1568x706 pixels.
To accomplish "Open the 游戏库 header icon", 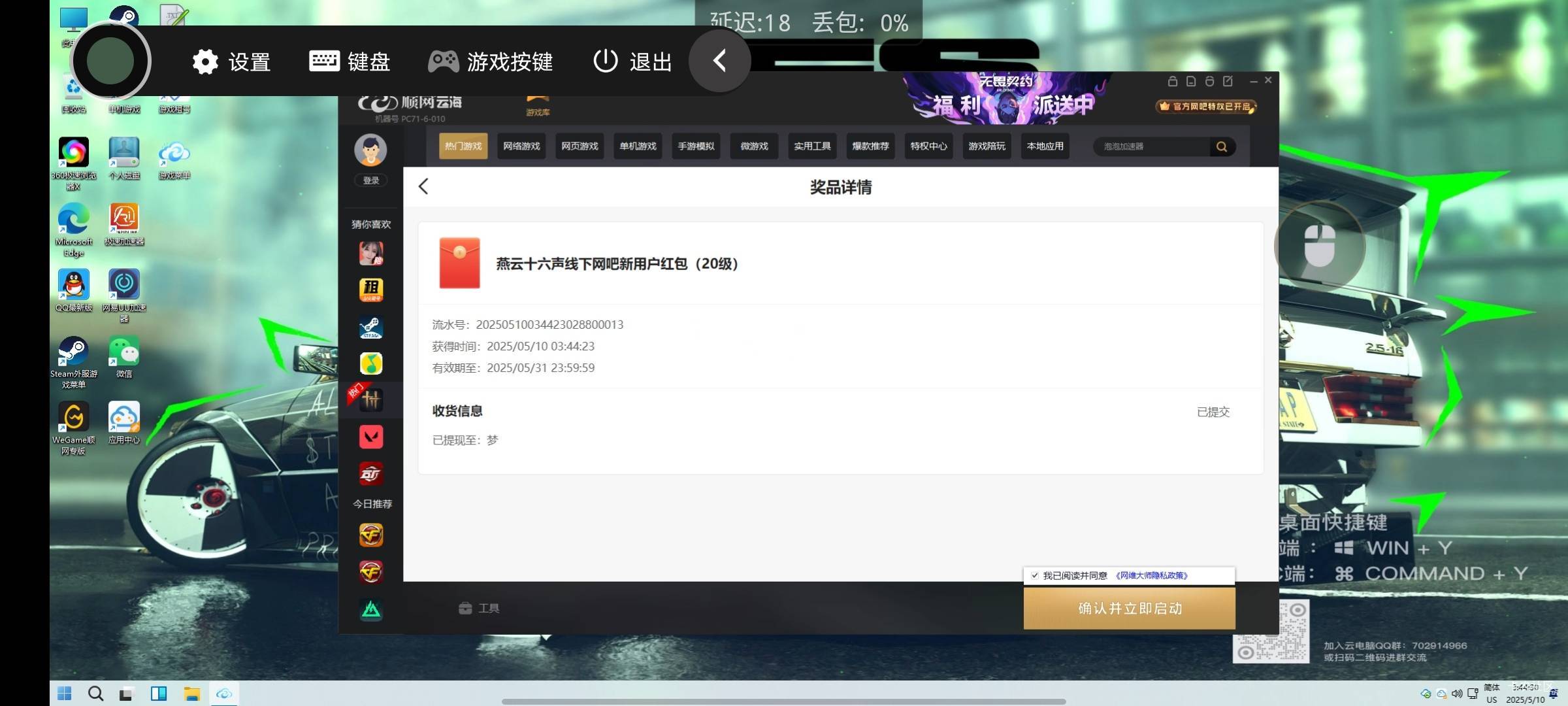I will (x=538, y=105).
